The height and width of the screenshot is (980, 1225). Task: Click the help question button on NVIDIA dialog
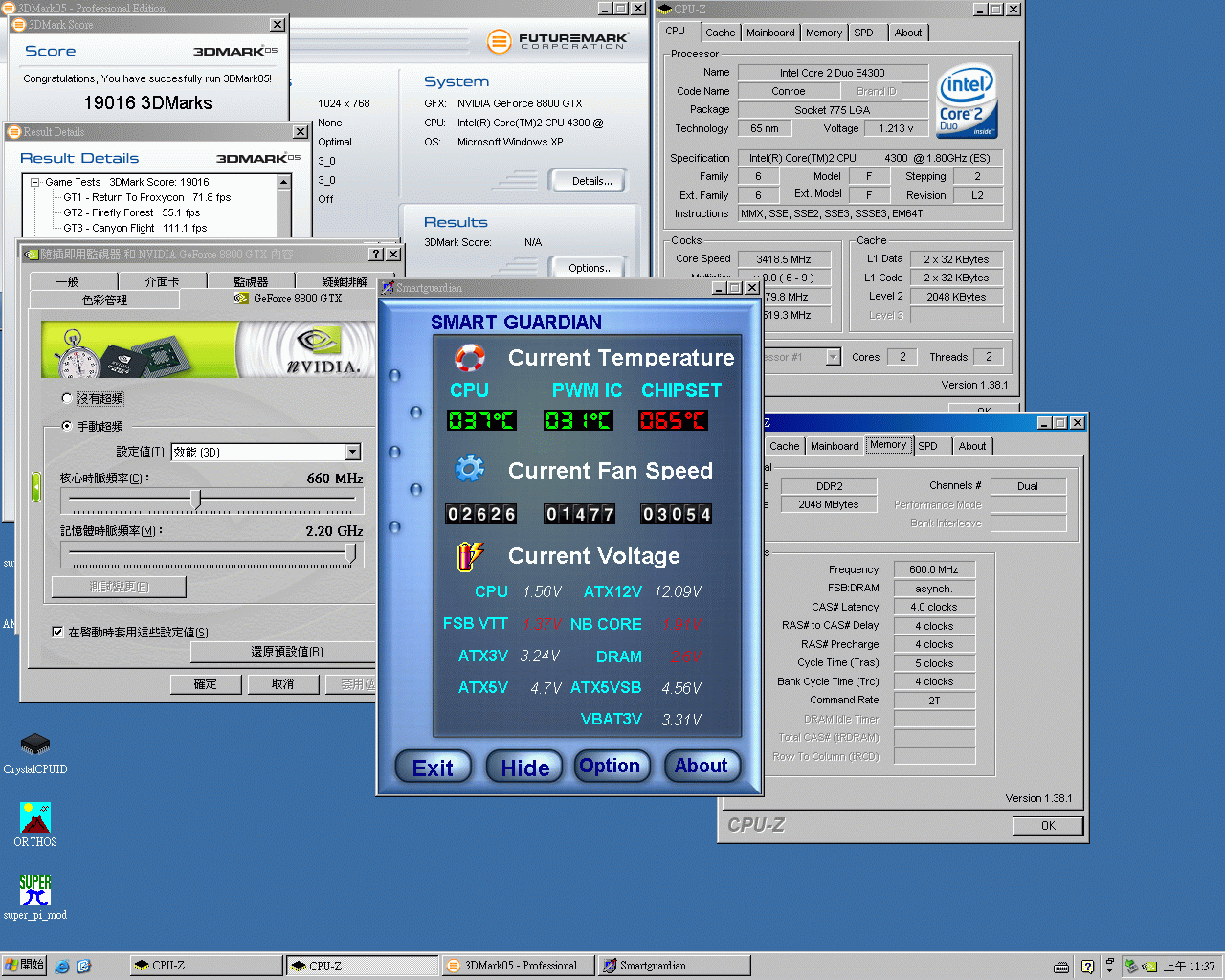click(x=376, y=254)
